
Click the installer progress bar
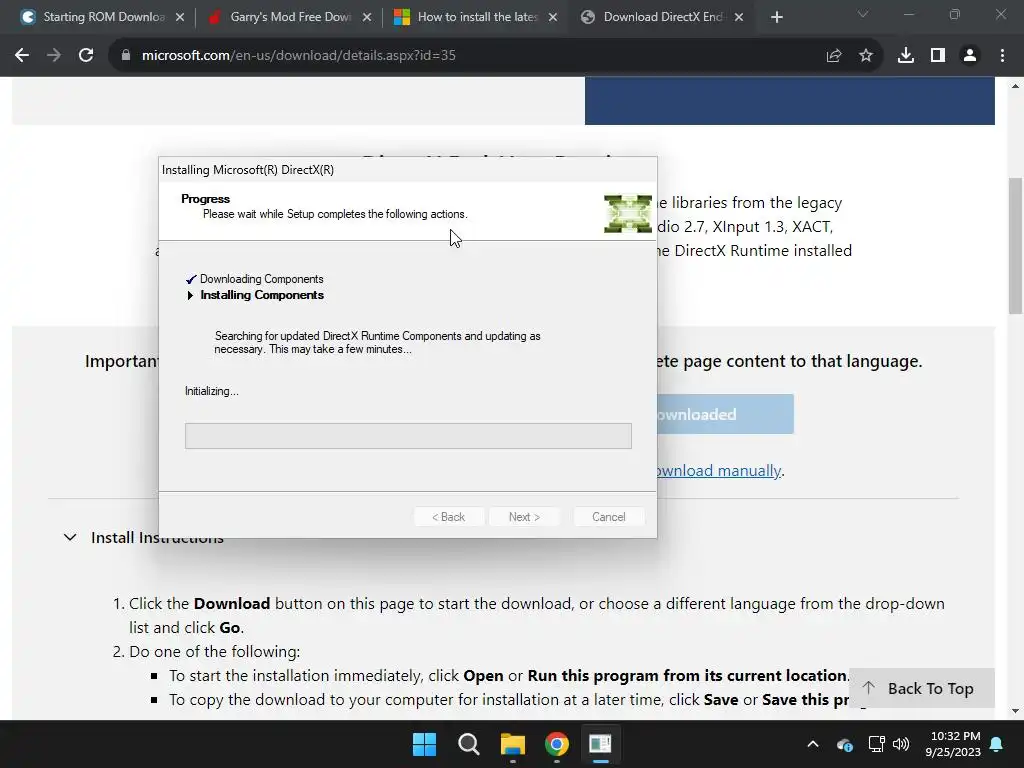pyautogui.click(x=408, y=436)
